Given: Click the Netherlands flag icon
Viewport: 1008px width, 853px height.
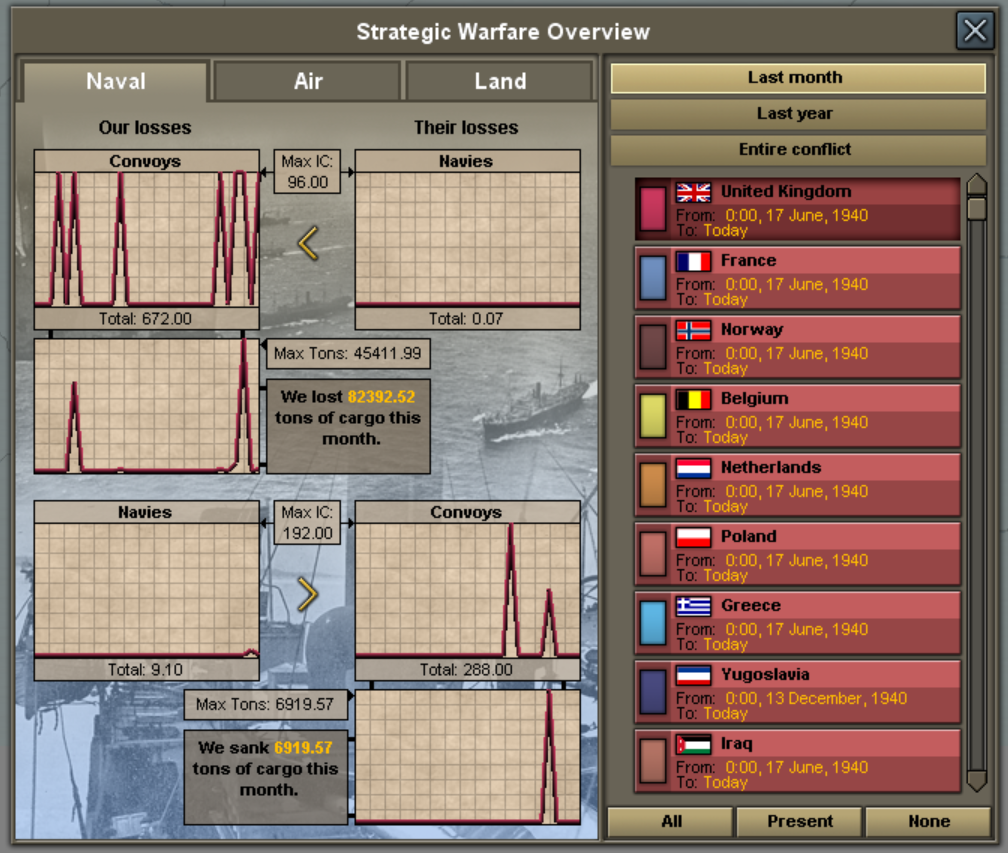Looking at the screenshot, I should 693,468.
